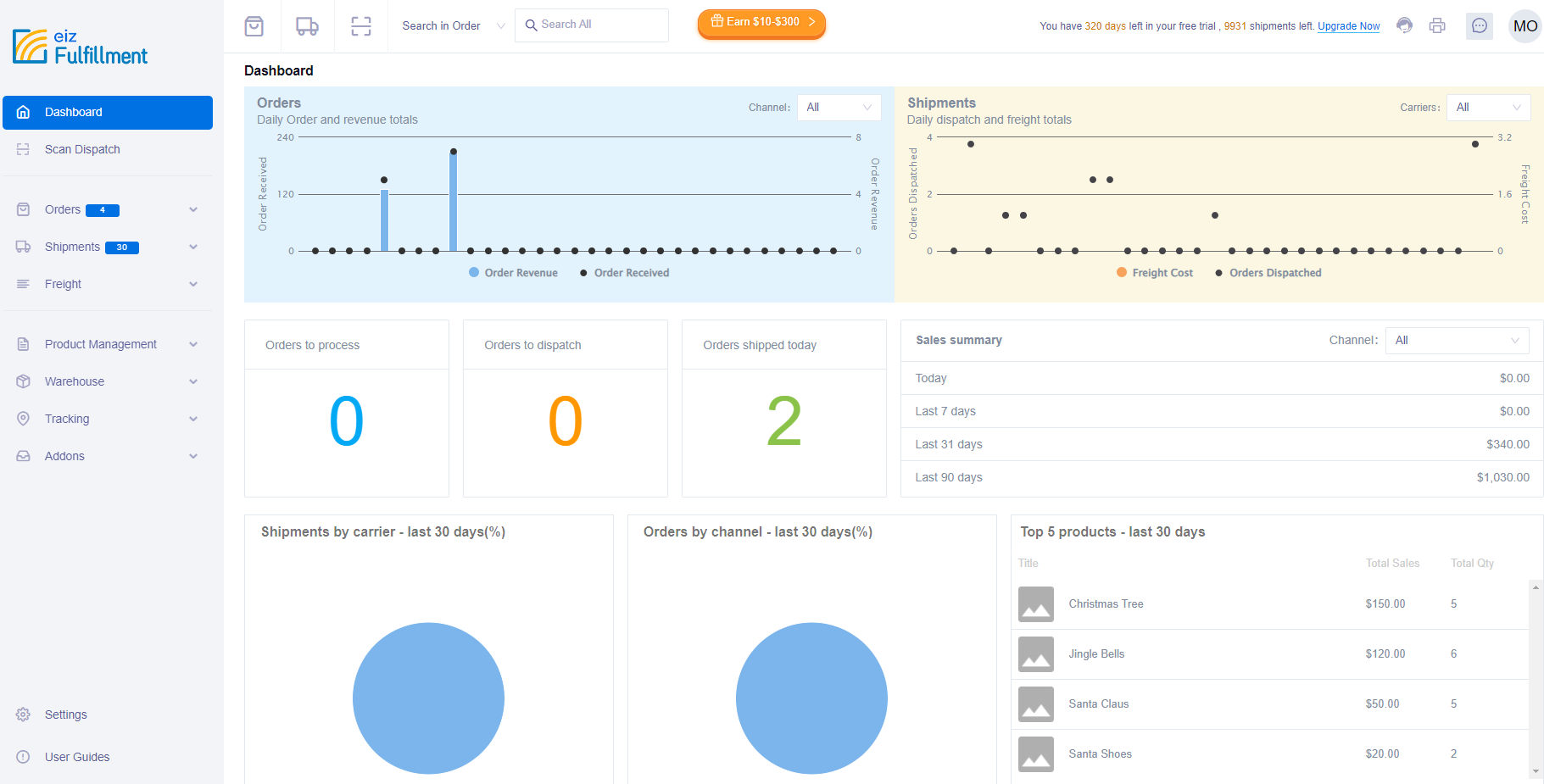Select the Scan Dispatch sidebar icon
Screen dimensions: 1544x784
pyautogui.click(x=23, y=149)
